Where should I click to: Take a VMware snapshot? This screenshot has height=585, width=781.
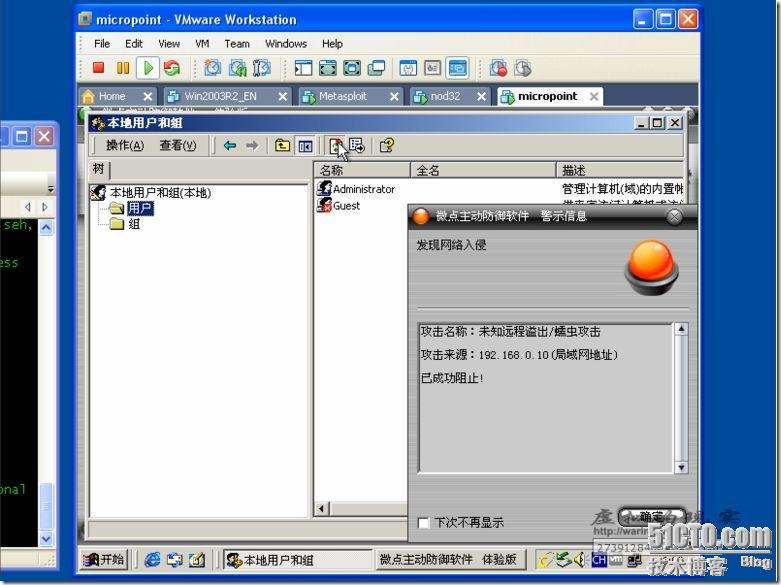click(x=213, y=68)
